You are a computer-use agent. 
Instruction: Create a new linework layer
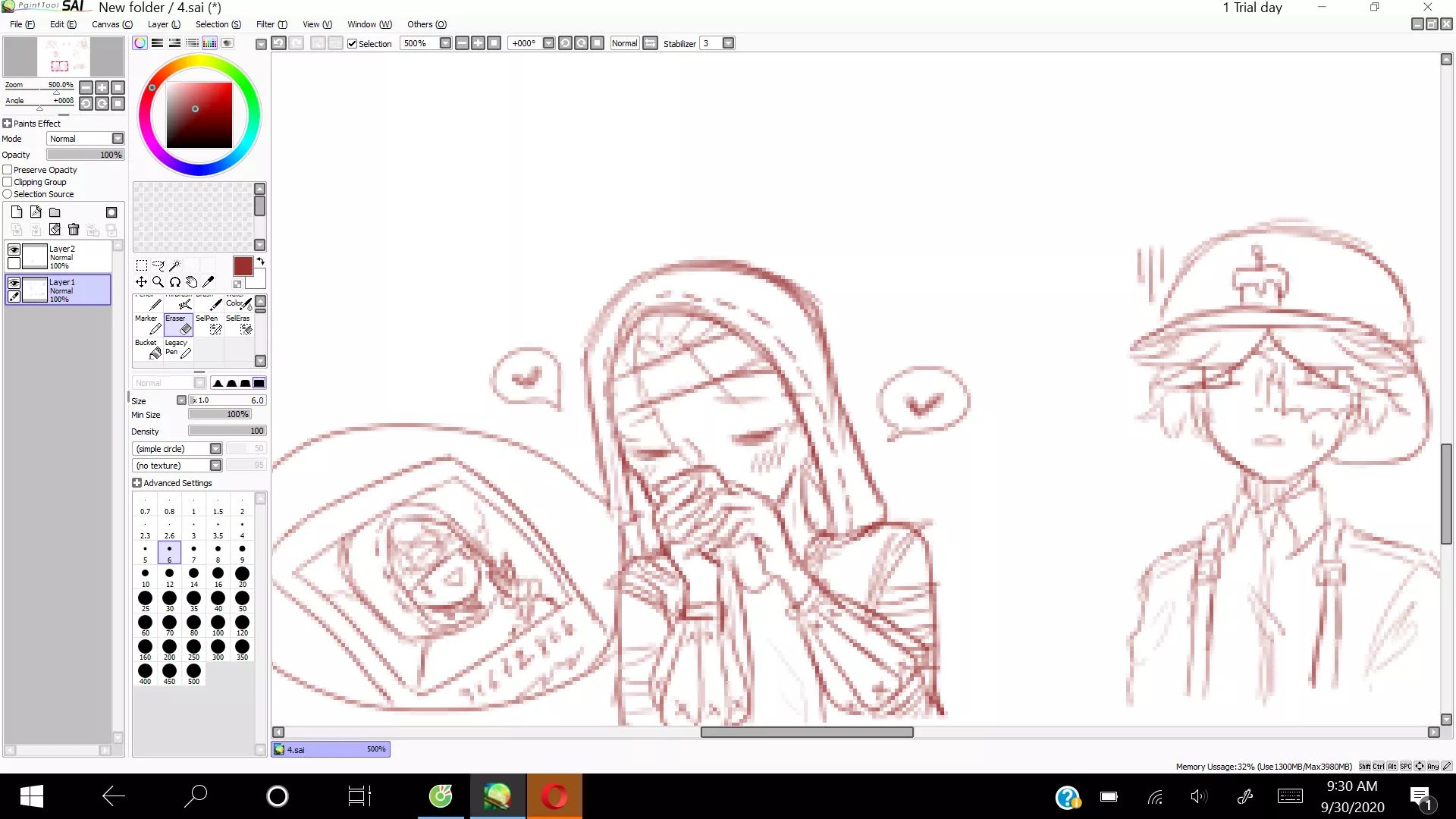[x=36, y=212]
